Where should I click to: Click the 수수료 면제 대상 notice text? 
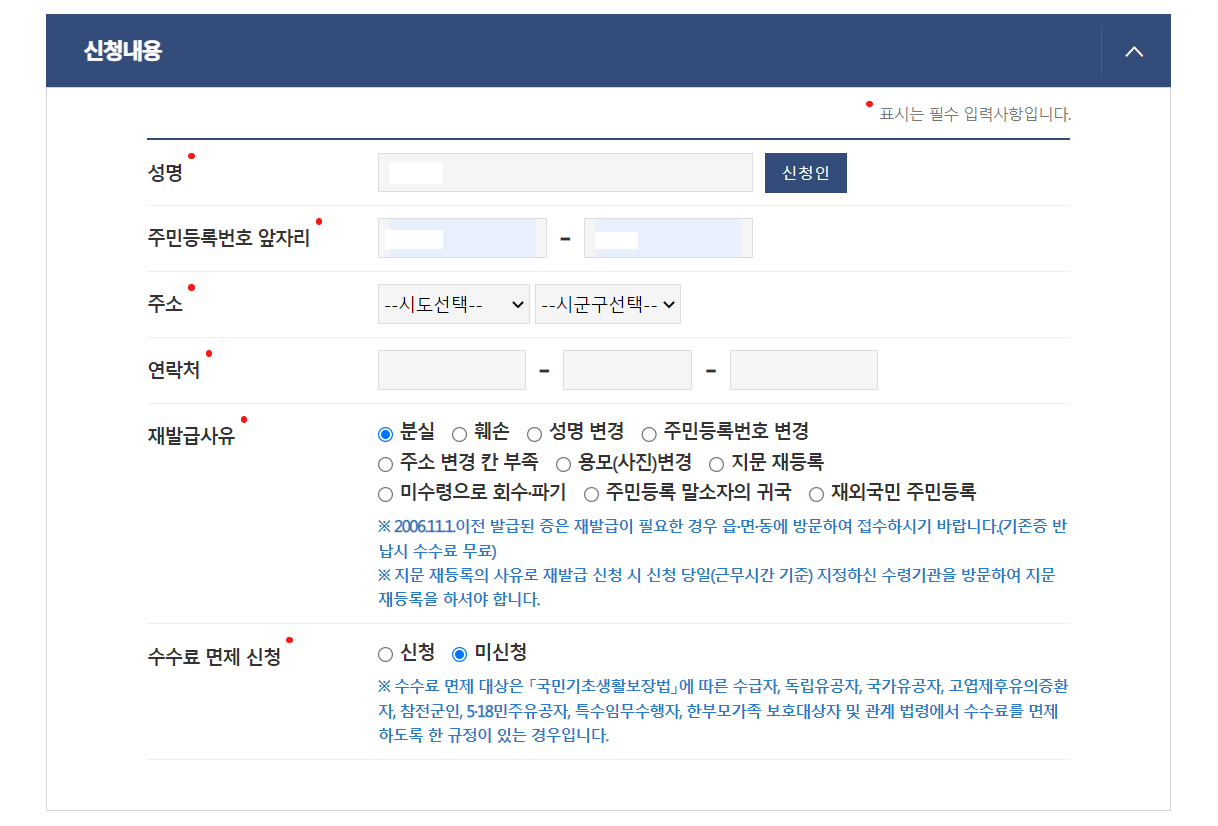[x=724, y=711]
